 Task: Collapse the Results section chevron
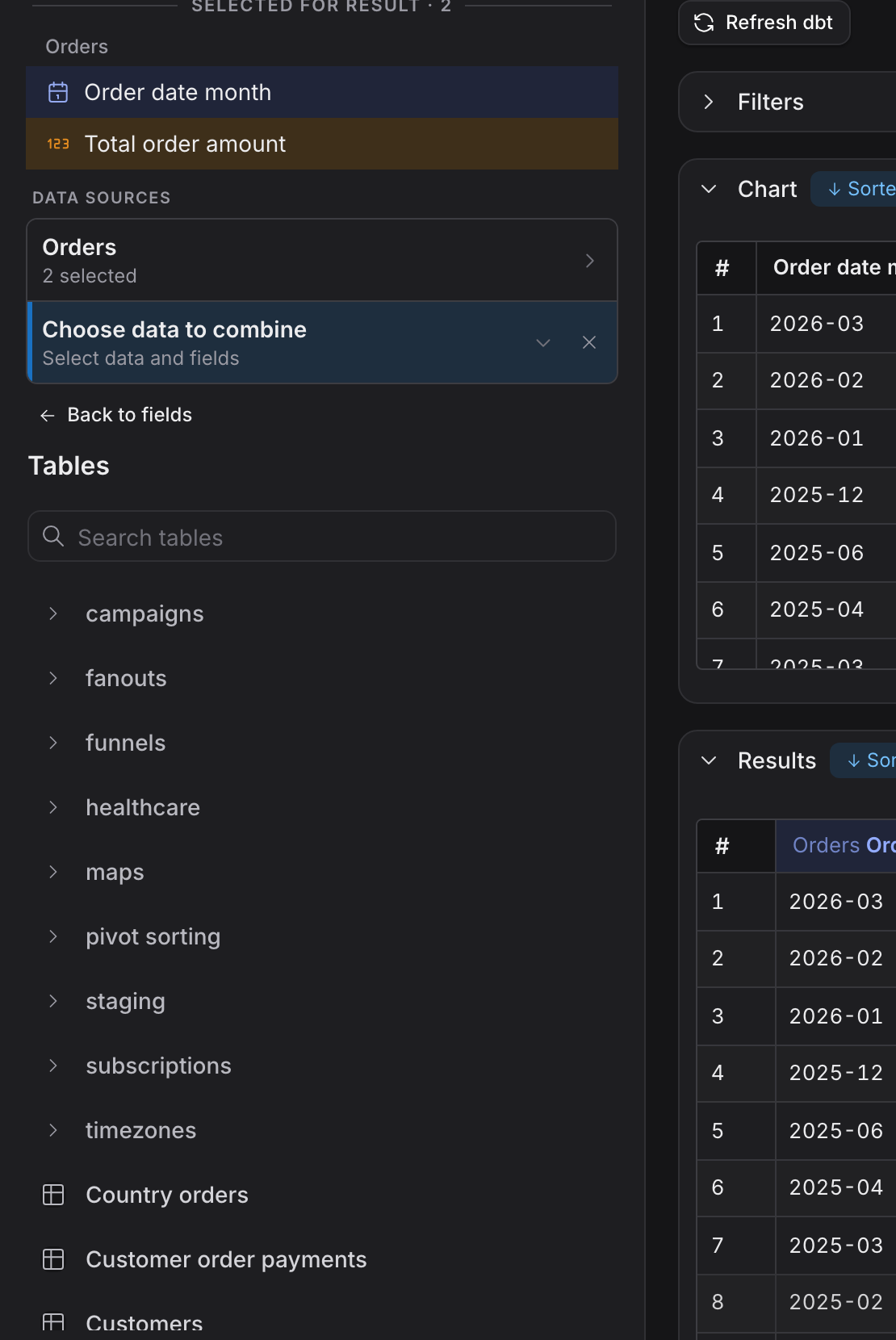[709, 760]
